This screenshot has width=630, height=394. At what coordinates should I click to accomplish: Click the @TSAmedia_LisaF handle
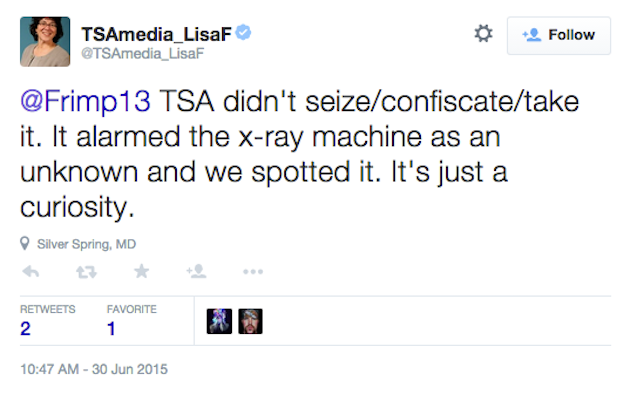(x=143, y=53)
